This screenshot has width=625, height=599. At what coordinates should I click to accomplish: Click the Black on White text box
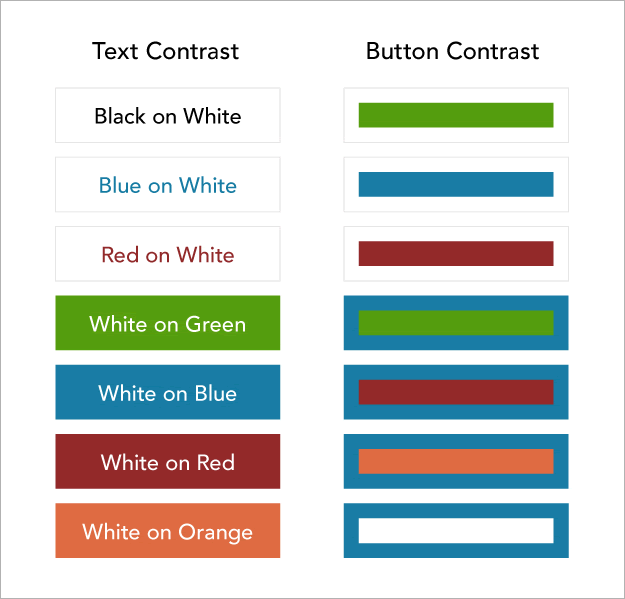pos(168,115)
